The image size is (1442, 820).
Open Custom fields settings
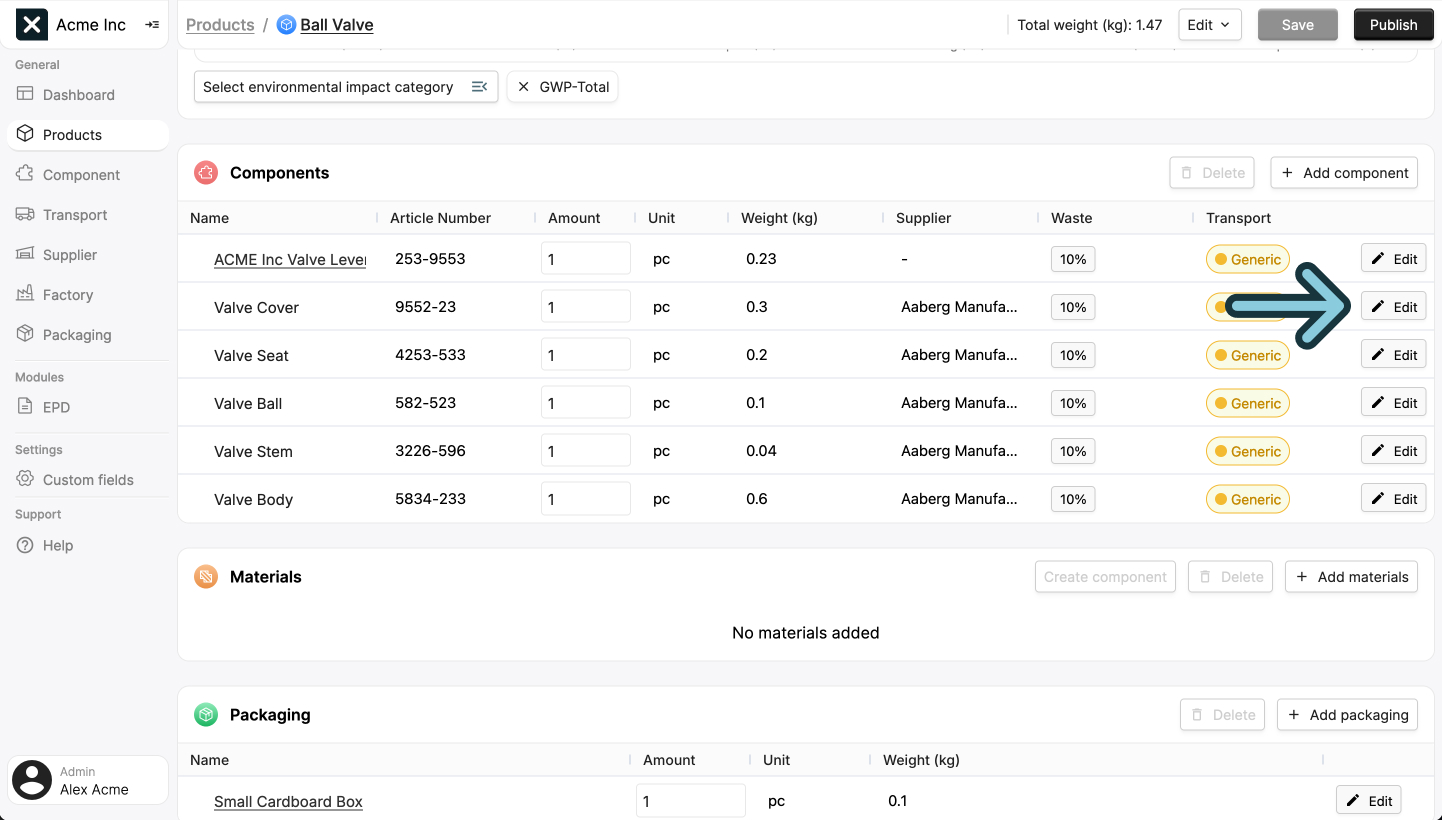88,480
